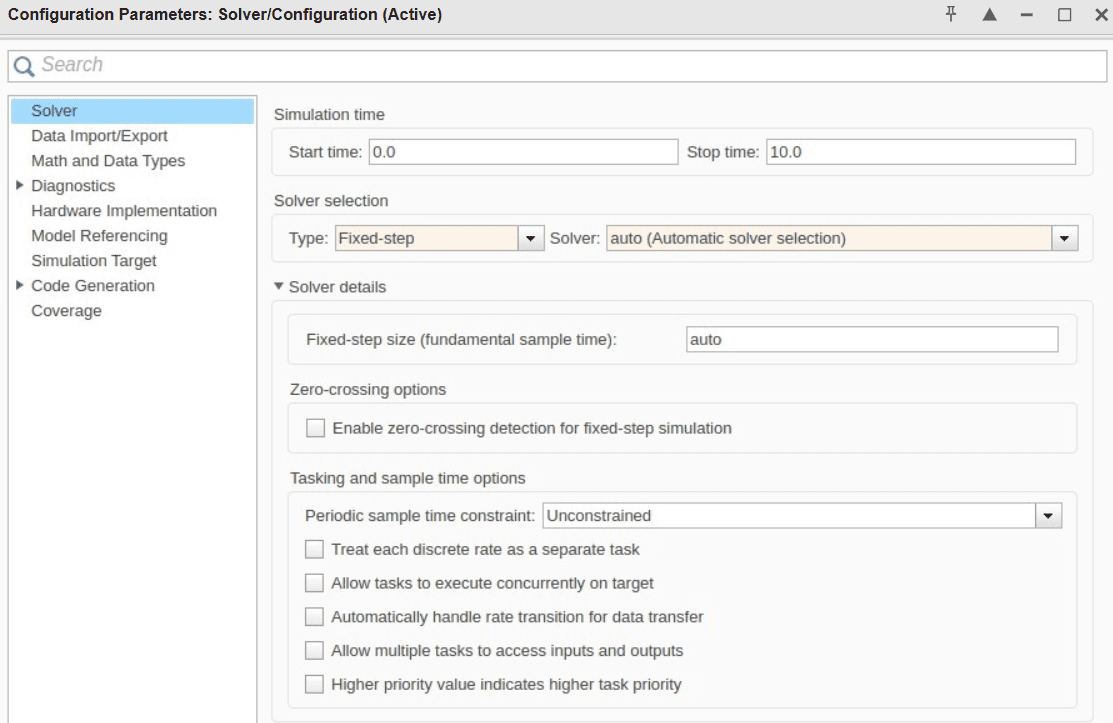Click the up-arrow icon in title bar
Image resolution: width=1113 pixels, height=723 pixels.
pos(990,15)
